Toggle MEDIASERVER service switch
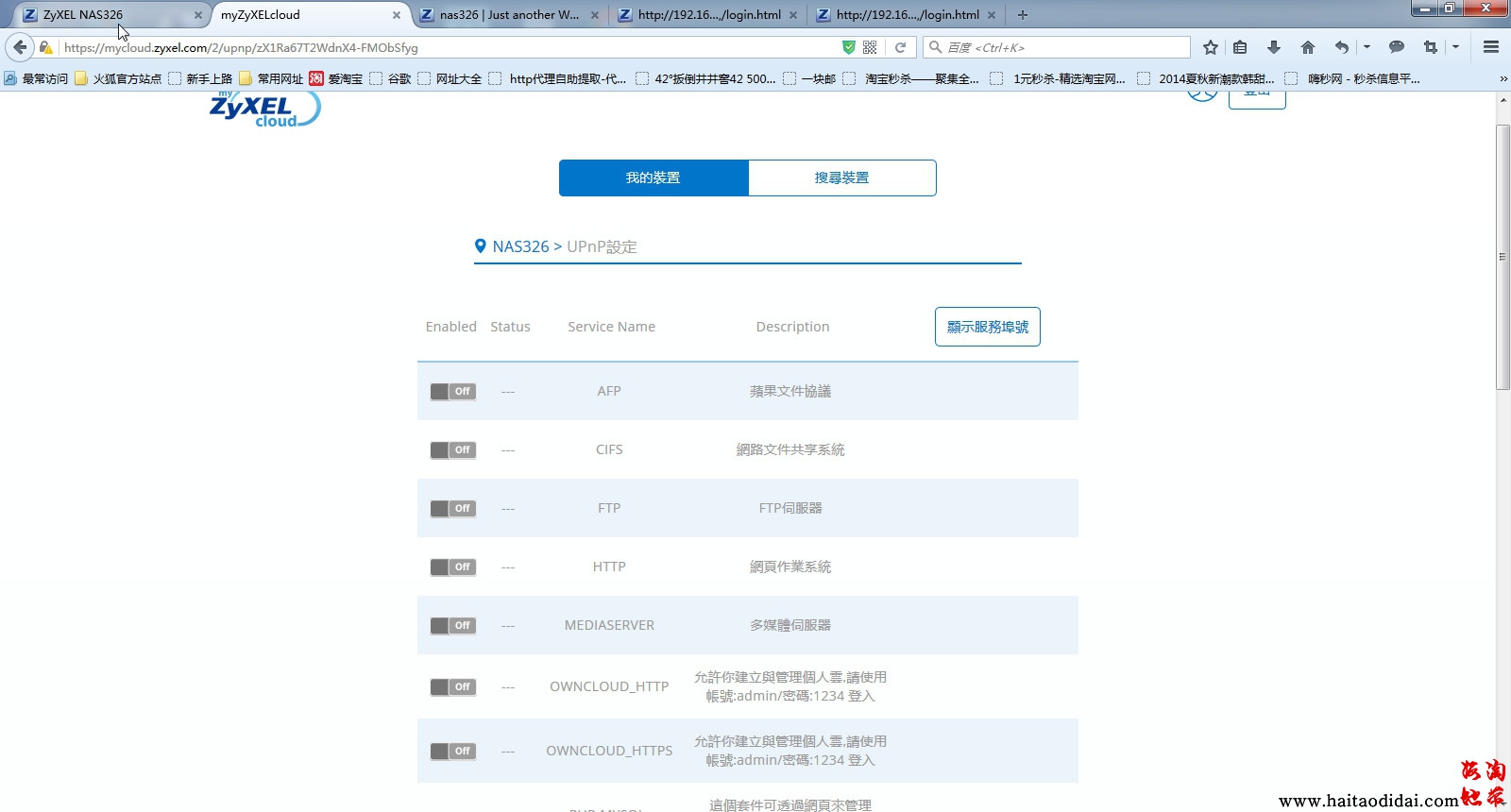1511x812 pixels. 453,625
